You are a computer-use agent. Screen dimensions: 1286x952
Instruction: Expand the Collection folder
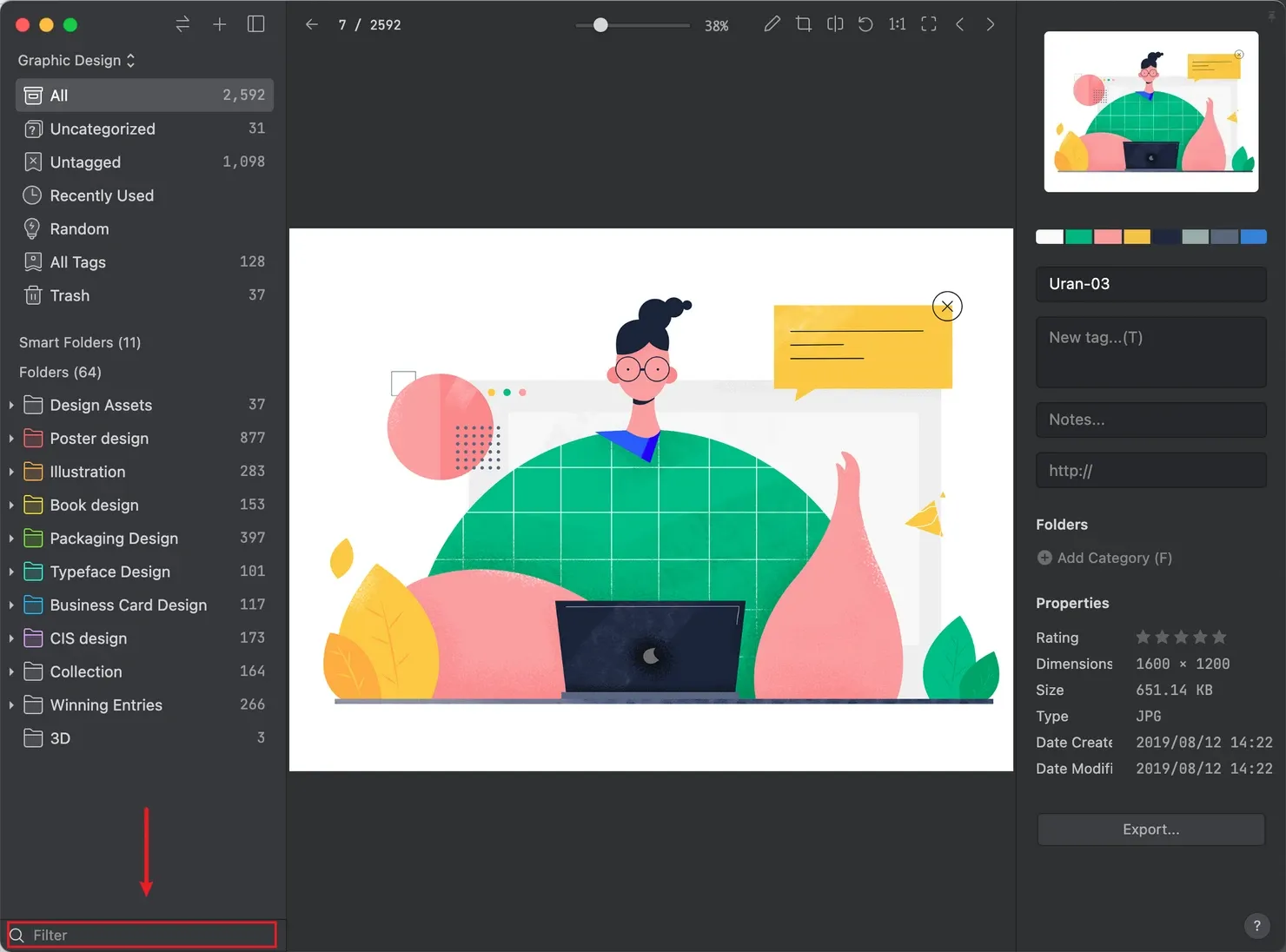(10, 671)
